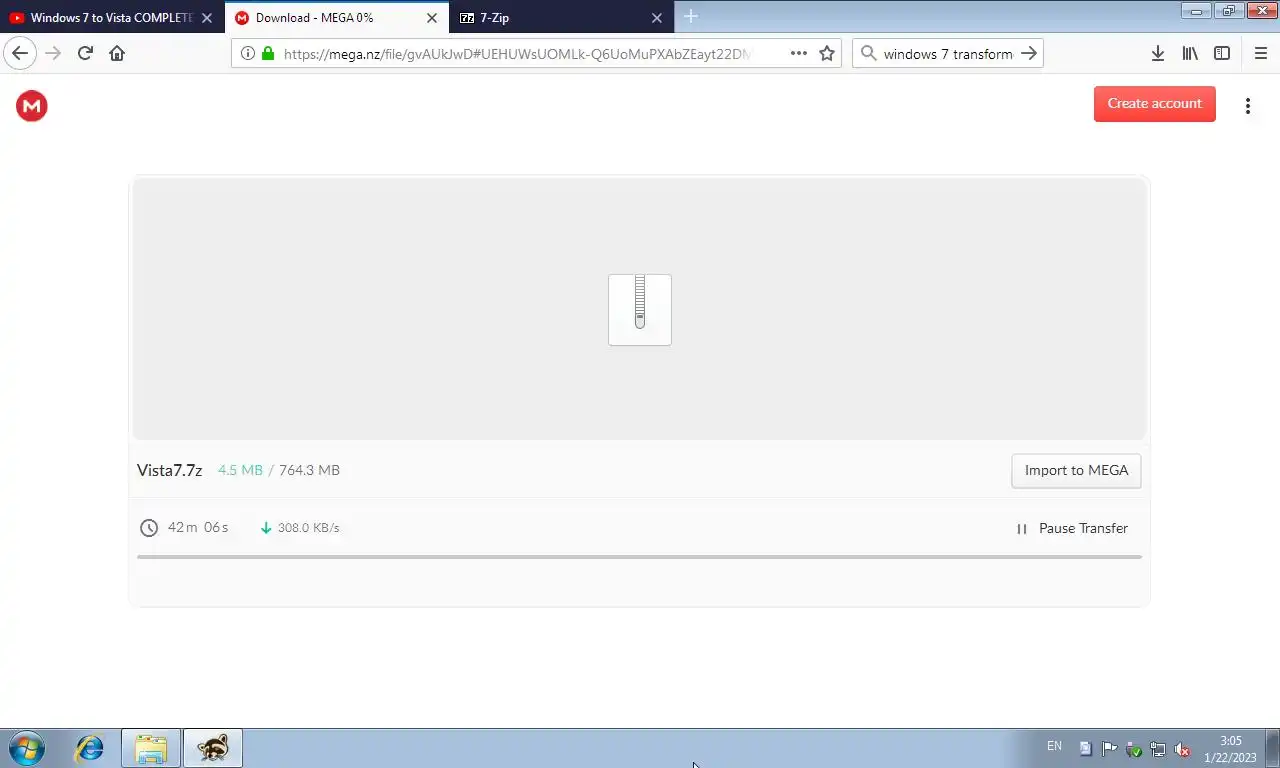This screenshot has height=768, width=1280.
Task: Click the Show desktop strip on the taskbar
Action: (x=1272, y=748)
